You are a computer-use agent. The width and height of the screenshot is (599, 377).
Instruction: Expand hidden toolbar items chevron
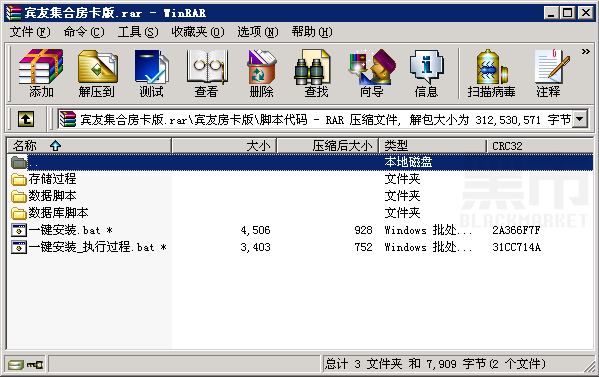[x=585, y=52]
